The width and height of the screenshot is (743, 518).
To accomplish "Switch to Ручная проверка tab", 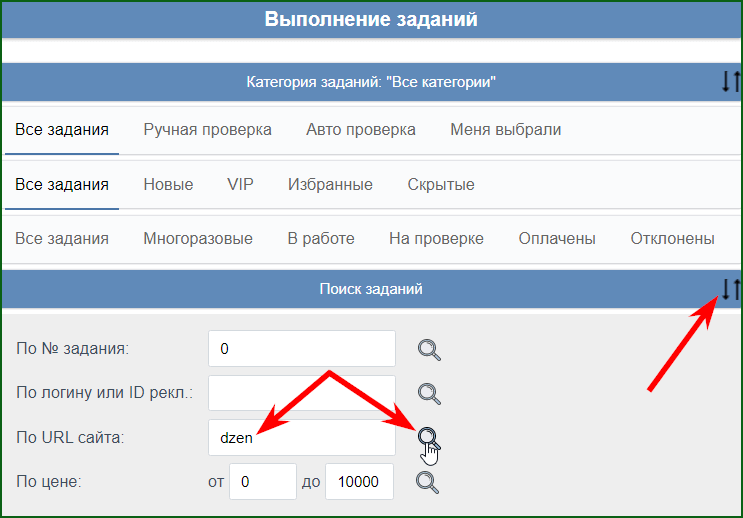I will coord(208,129).
